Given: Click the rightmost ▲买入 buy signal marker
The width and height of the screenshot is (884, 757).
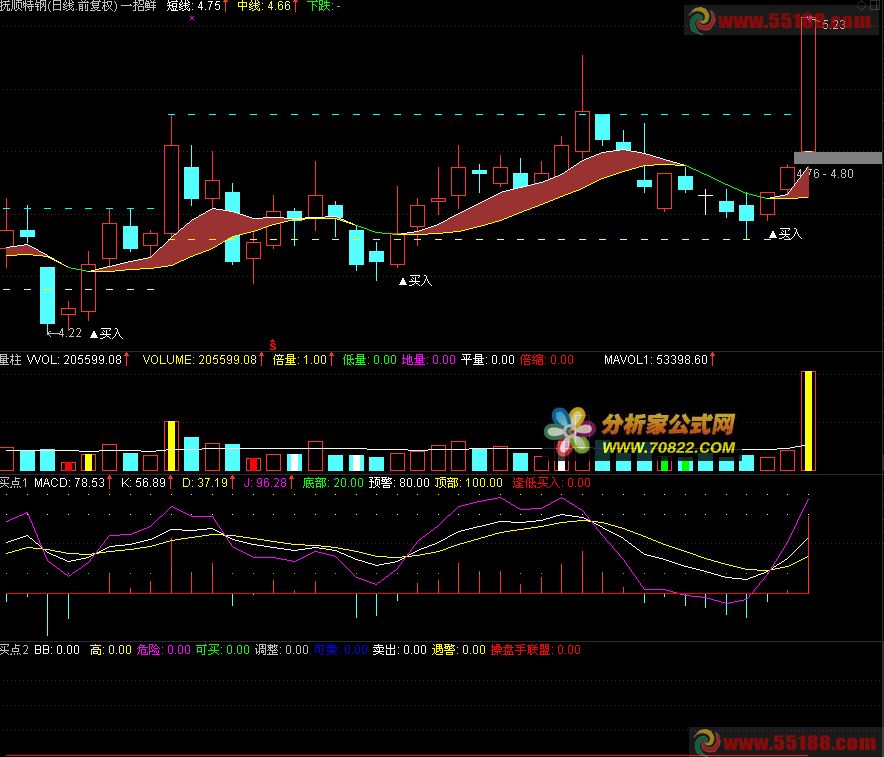Looking at the screenshot, I should [785, 234].
